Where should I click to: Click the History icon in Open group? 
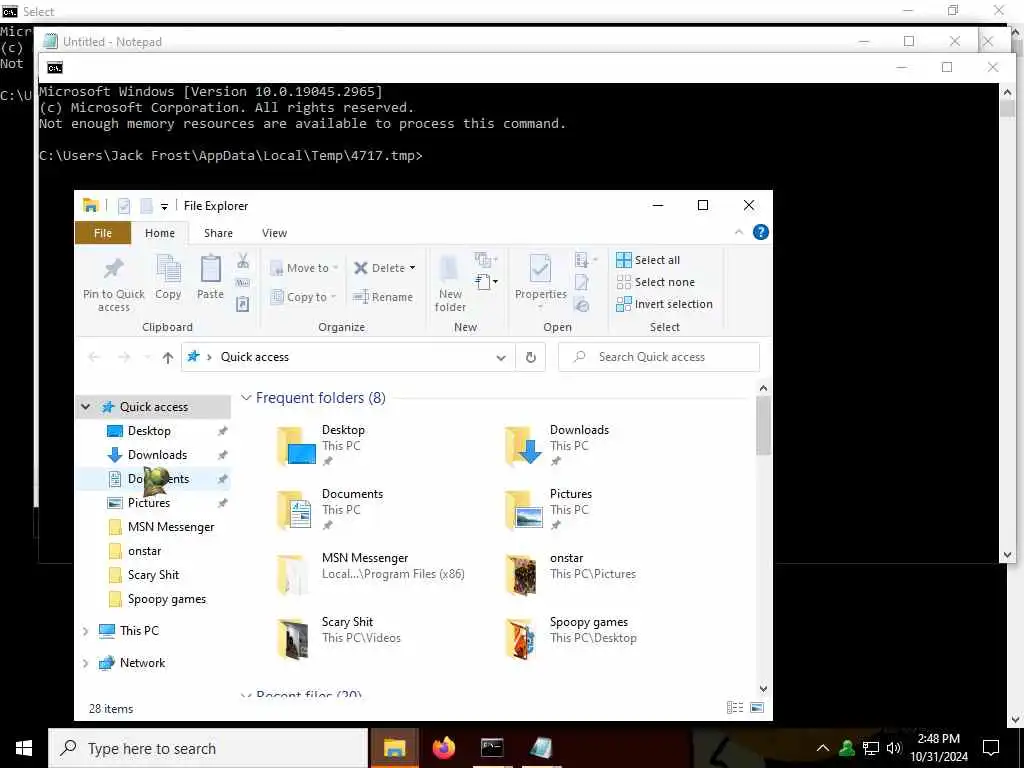581,304
